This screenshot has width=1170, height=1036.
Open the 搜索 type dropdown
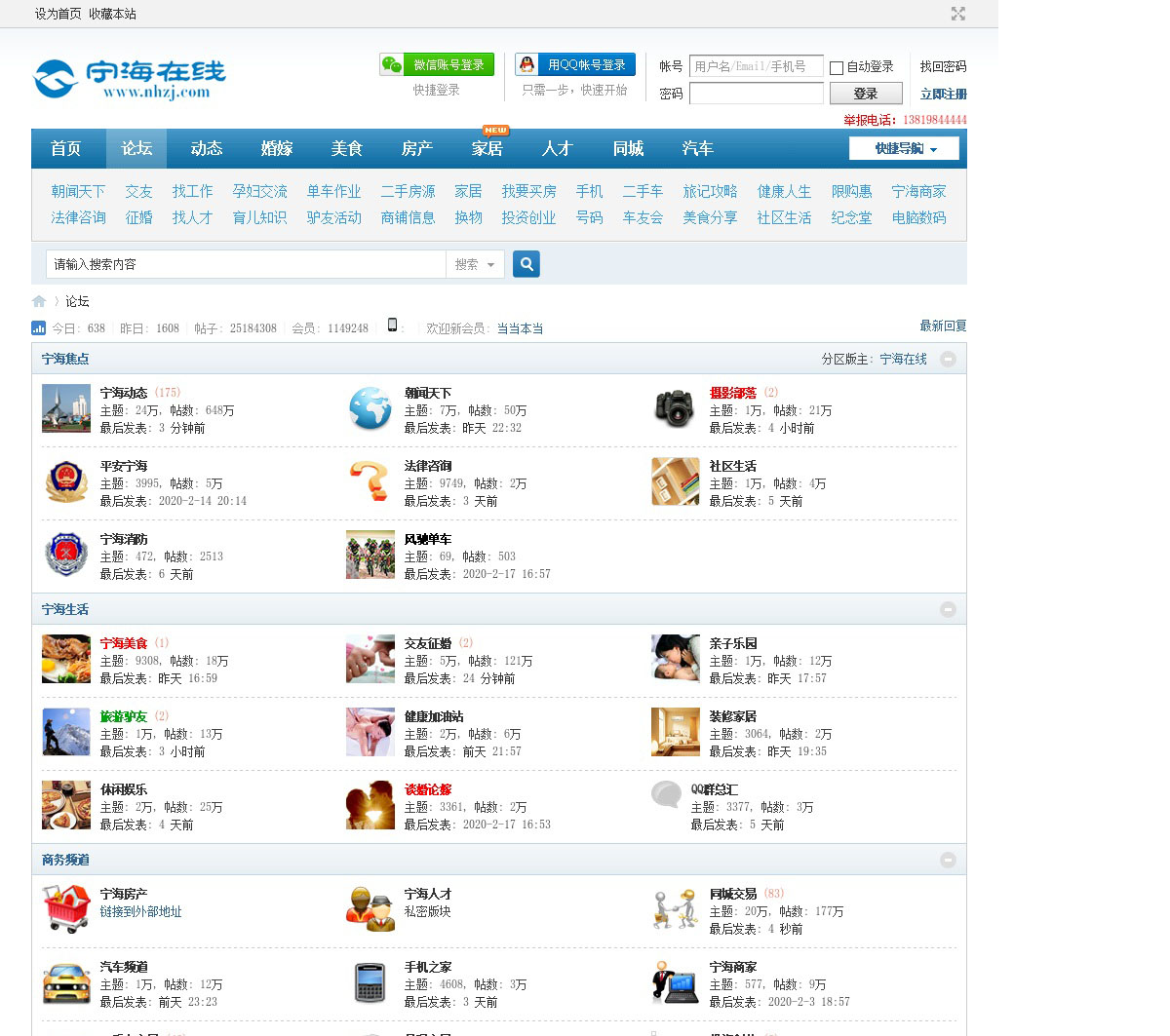(475, 264)
